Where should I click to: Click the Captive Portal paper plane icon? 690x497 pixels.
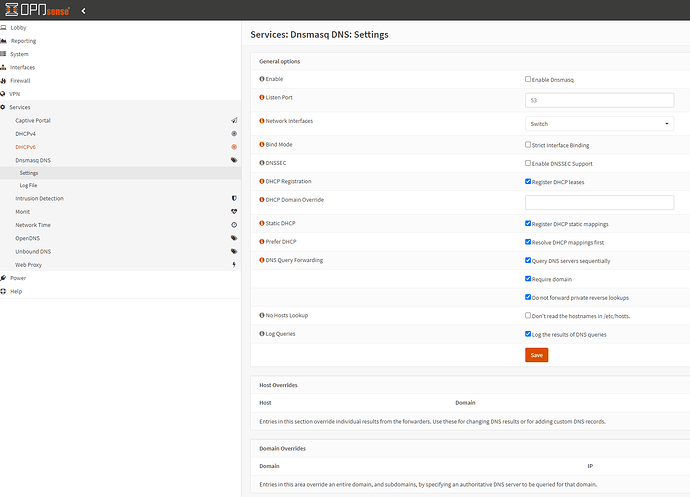click(x=233, y=120)
